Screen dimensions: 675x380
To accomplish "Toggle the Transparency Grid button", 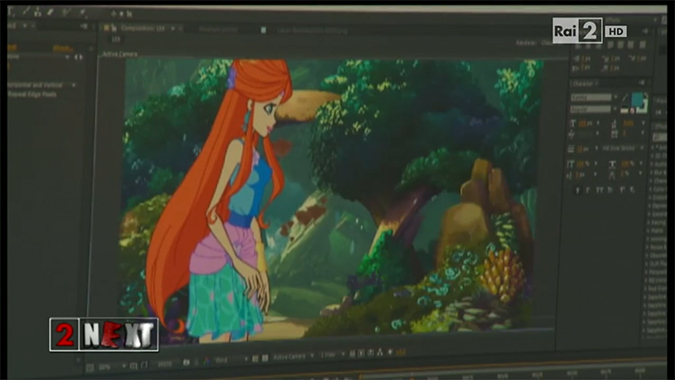I will click(x=265, y=358).
